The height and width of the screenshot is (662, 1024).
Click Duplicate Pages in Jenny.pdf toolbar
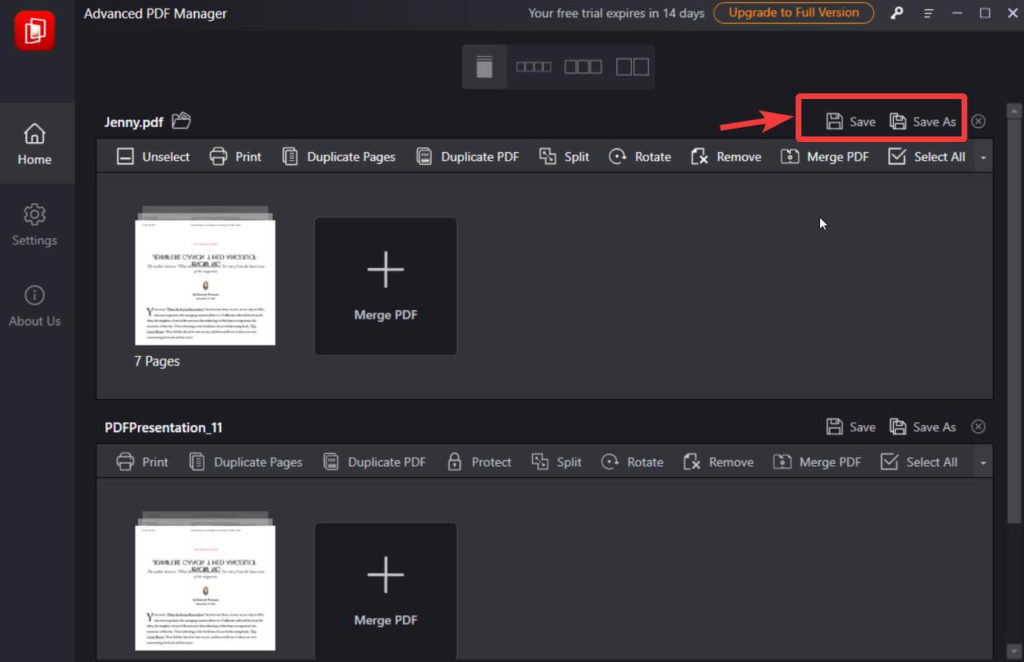tap(338, 157)
